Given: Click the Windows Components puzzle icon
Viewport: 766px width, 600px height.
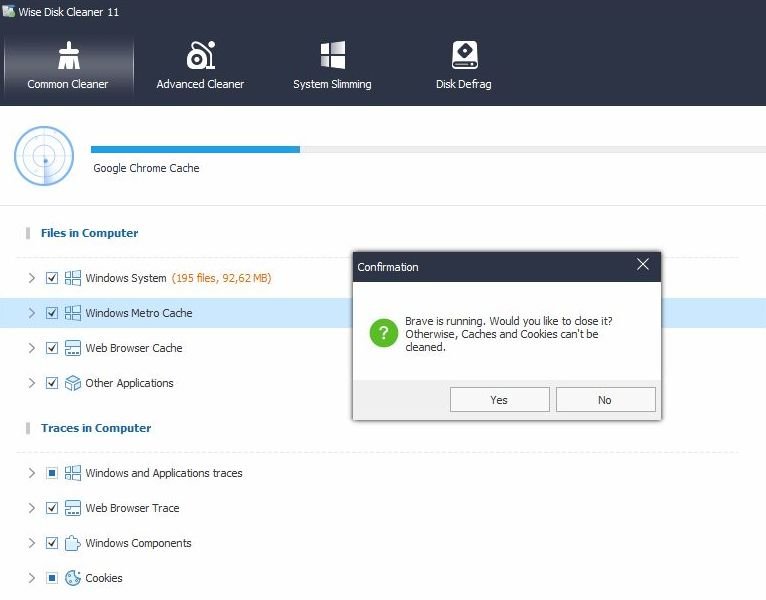Looking at the screenshot, I should tap(73, 543).
